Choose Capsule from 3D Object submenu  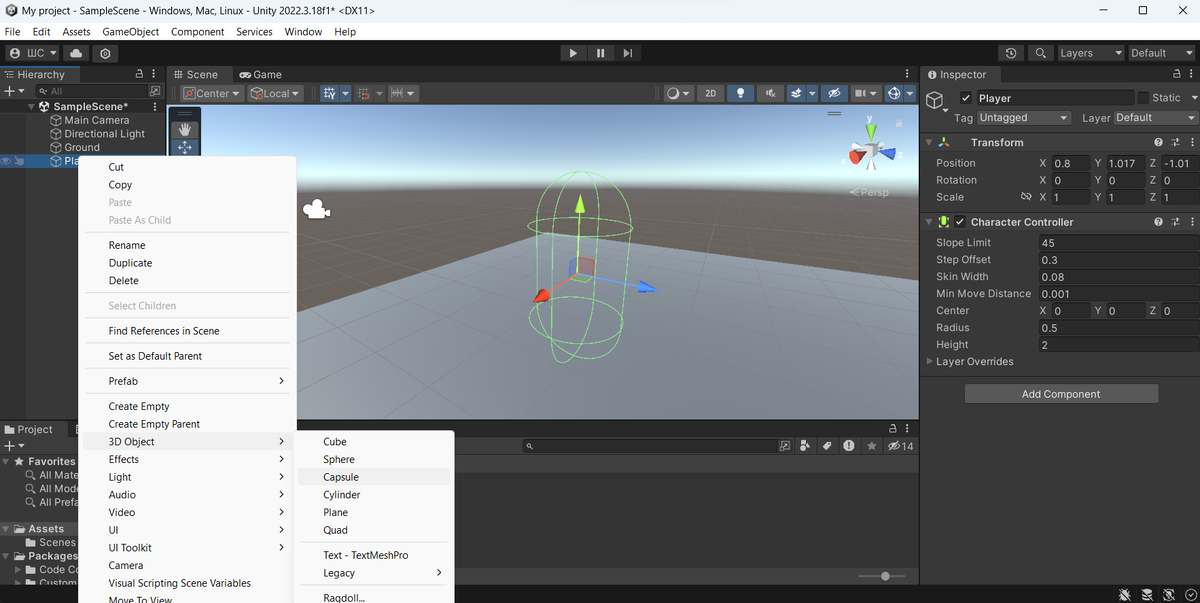[x=373, y=477]
